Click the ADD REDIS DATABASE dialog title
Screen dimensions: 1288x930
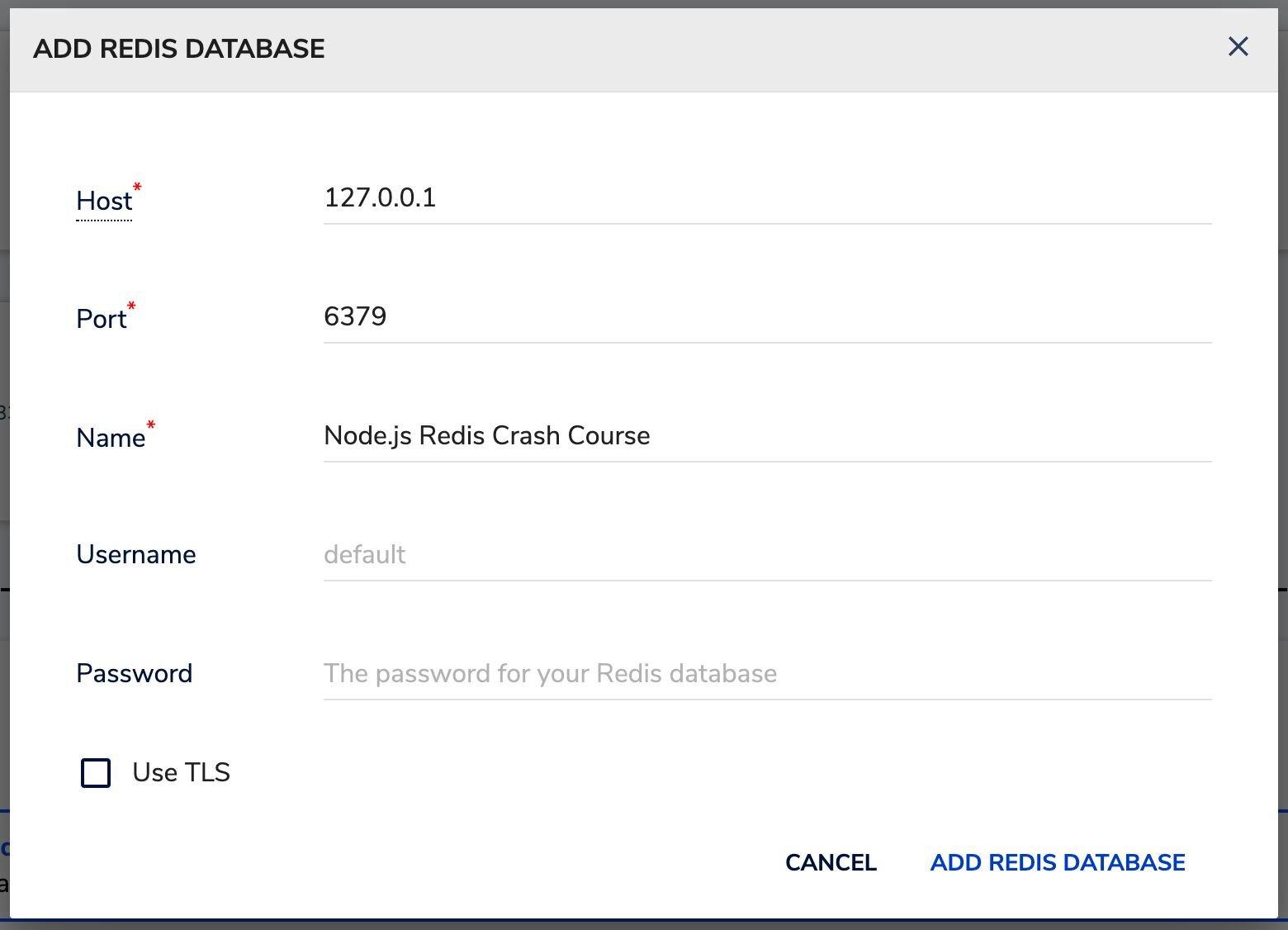pyautogui.click(x=179, y=49)
